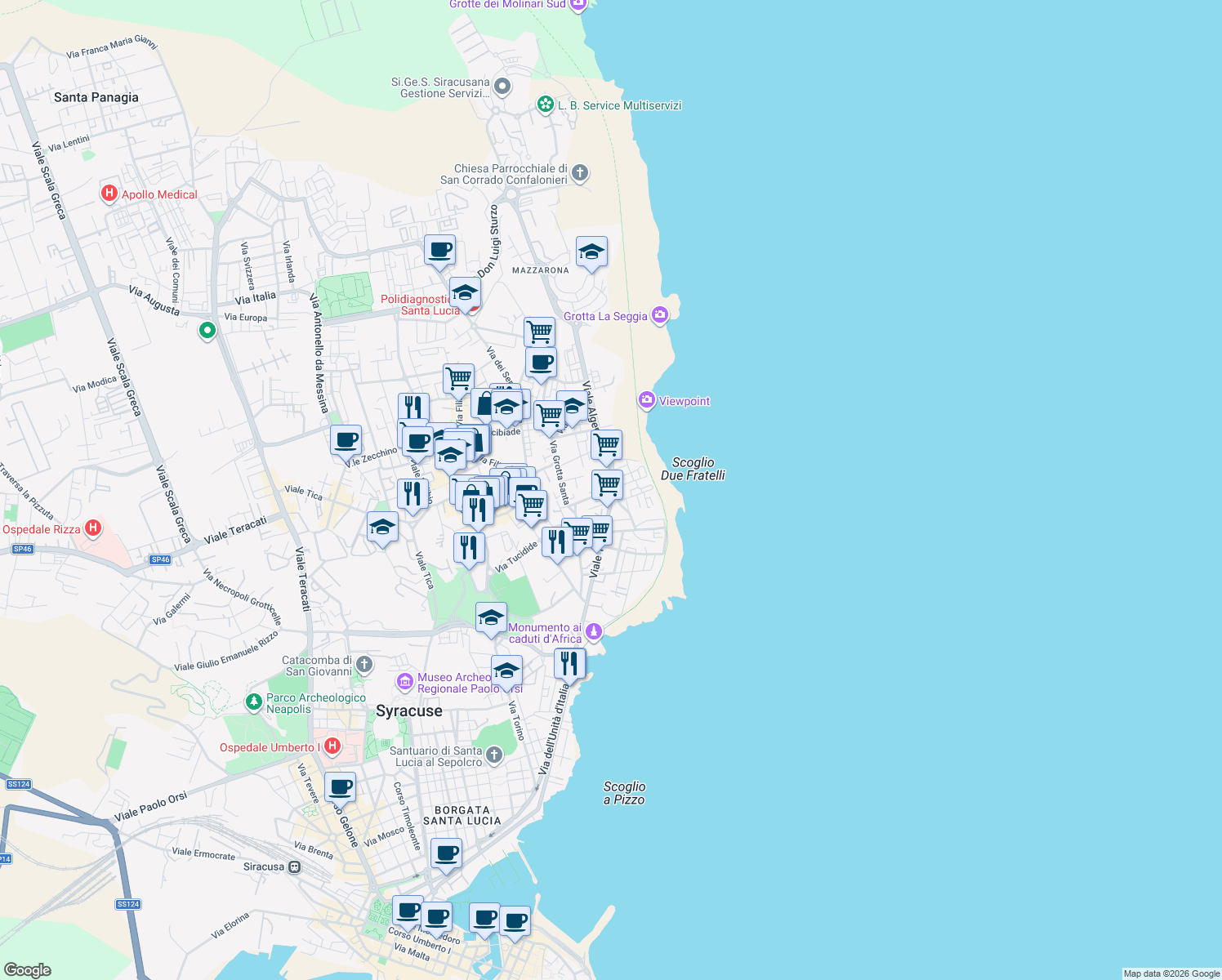Viewport: 1222px width, 980px height.
Task: Open the Grotta La Seggia attraction pin
Action: (659, 314)
